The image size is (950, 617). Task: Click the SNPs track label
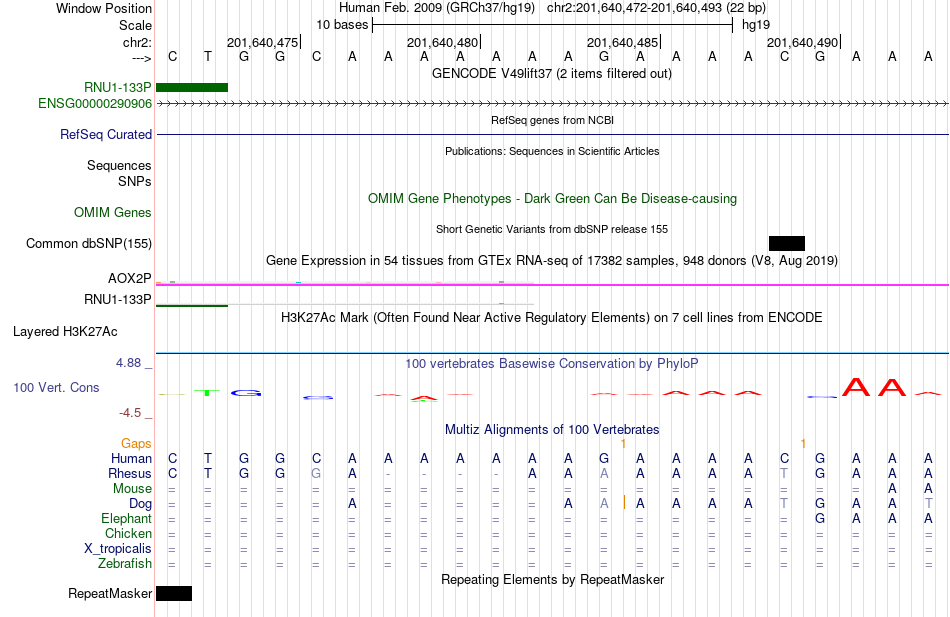coord(135,181)
